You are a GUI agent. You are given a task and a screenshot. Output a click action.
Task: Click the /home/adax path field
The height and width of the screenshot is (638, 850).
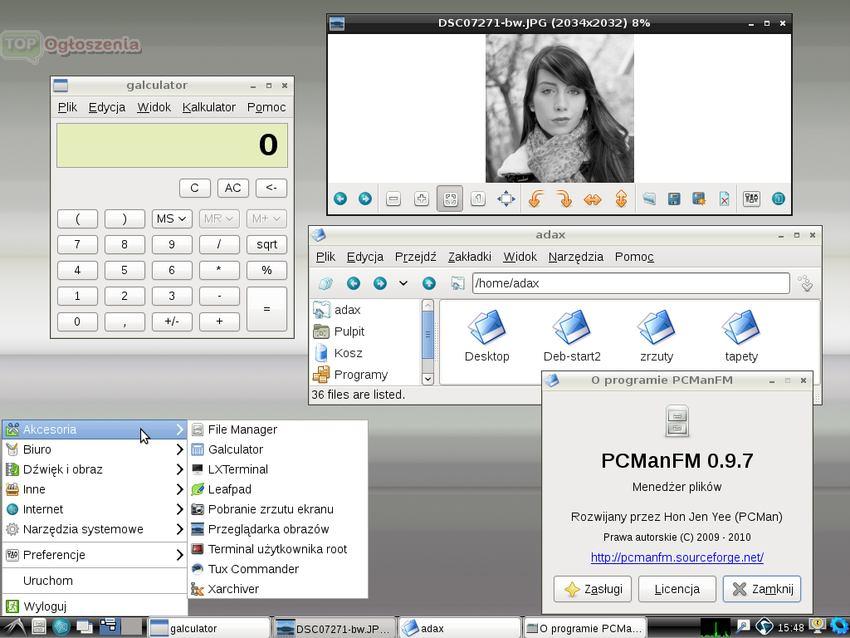coord(630,284)
